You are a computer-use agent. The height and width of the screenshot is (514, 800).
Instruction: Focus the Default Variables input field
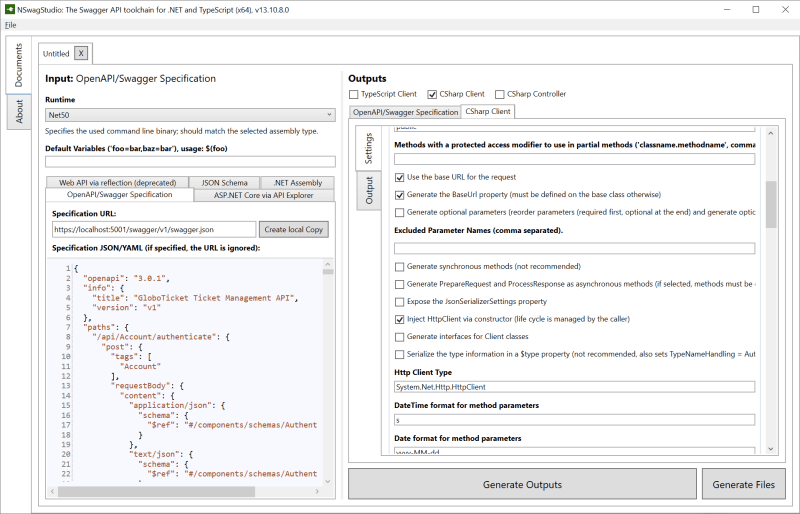coord(190,161)
